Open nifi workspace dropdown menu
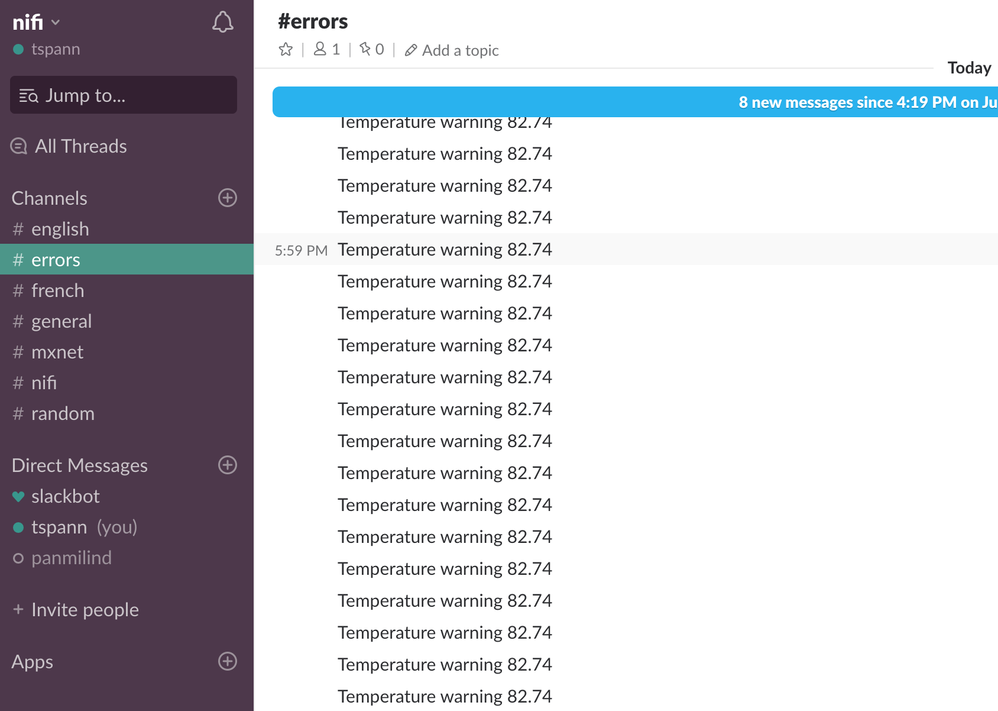The height and width of the screenshot is (711, 998). point(37,22)
